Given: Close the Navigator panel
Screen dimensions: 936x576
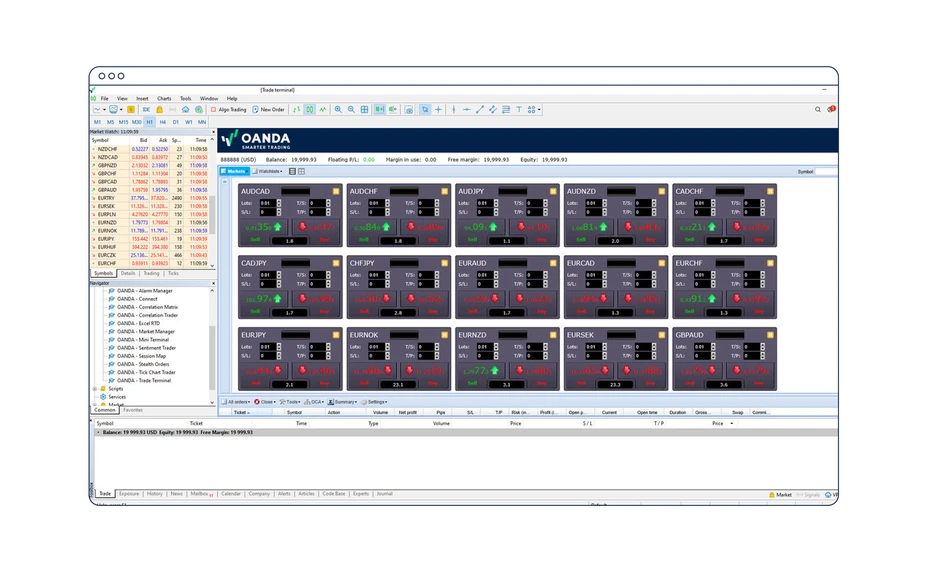Looking at the screenshot, I should pyautogui.click(x=213, y=283).
